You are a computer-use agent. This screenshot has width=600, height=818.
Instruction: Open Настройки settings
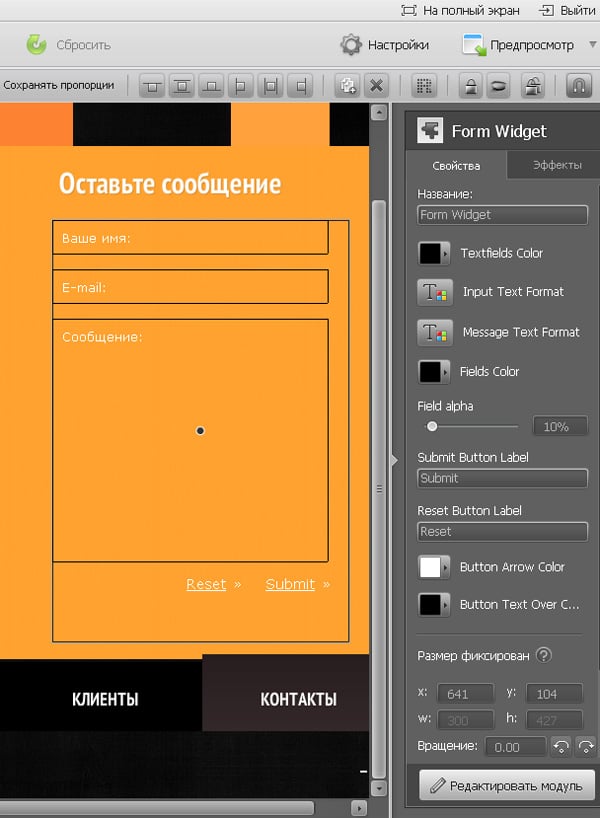click(x=385, y=45)
